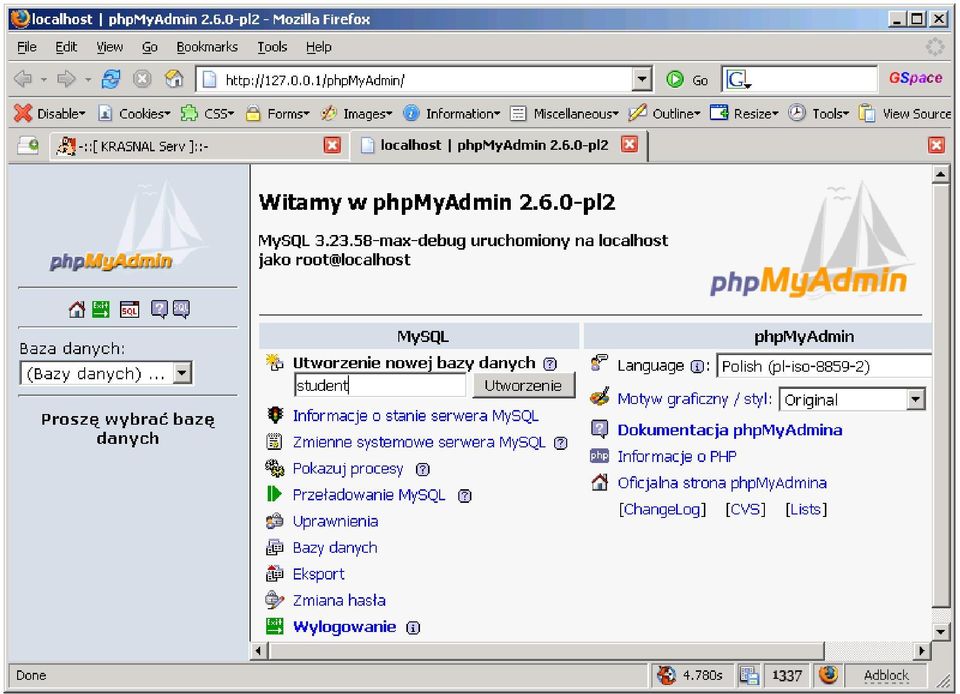
Task: Click the Adblock status bar item
Action: 885,675
